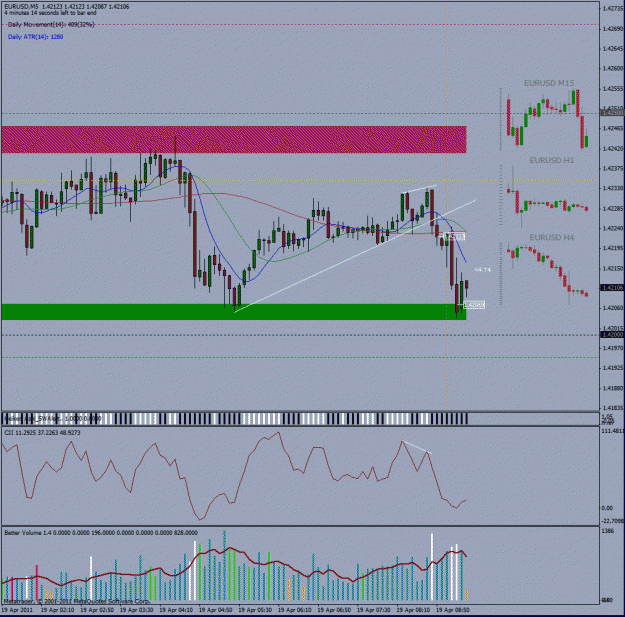Screen dimensions: 625x617
Task: Click the 1.41880 price axis label
Action: tap(613, 388)
